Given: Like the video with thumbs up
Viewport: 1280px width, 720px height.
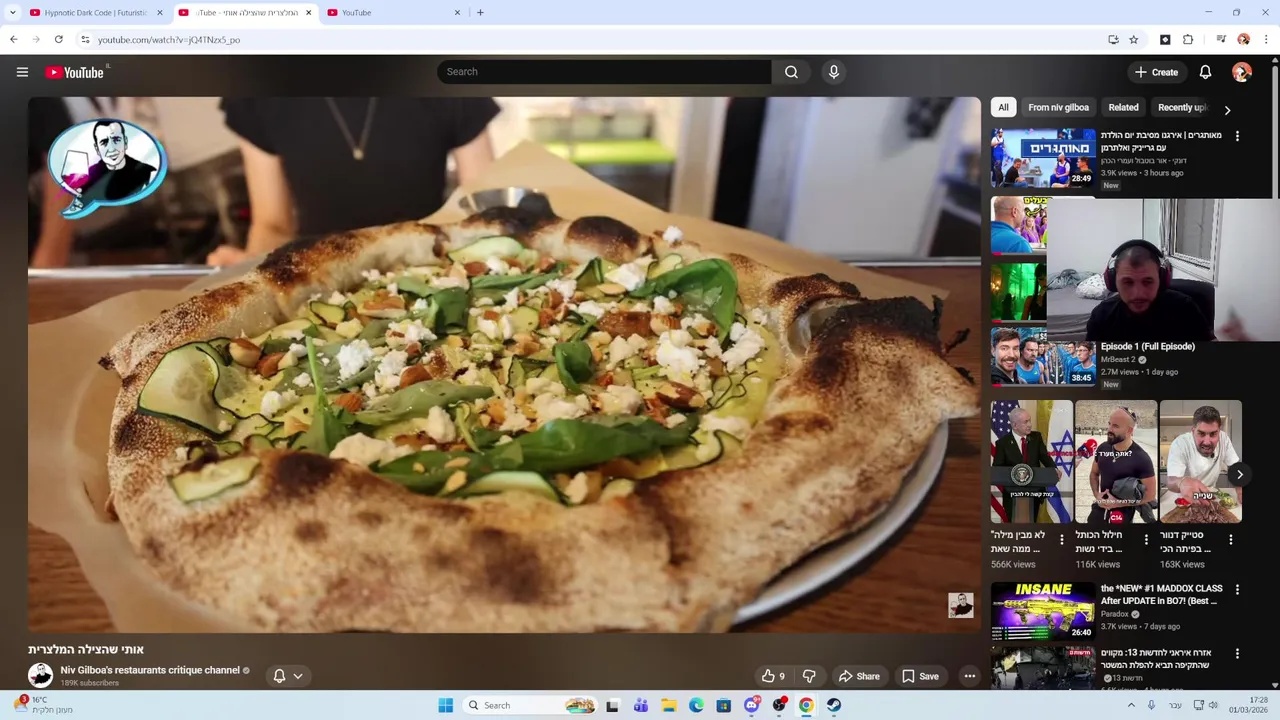Looking at the screenshot, I should (772, 676).
